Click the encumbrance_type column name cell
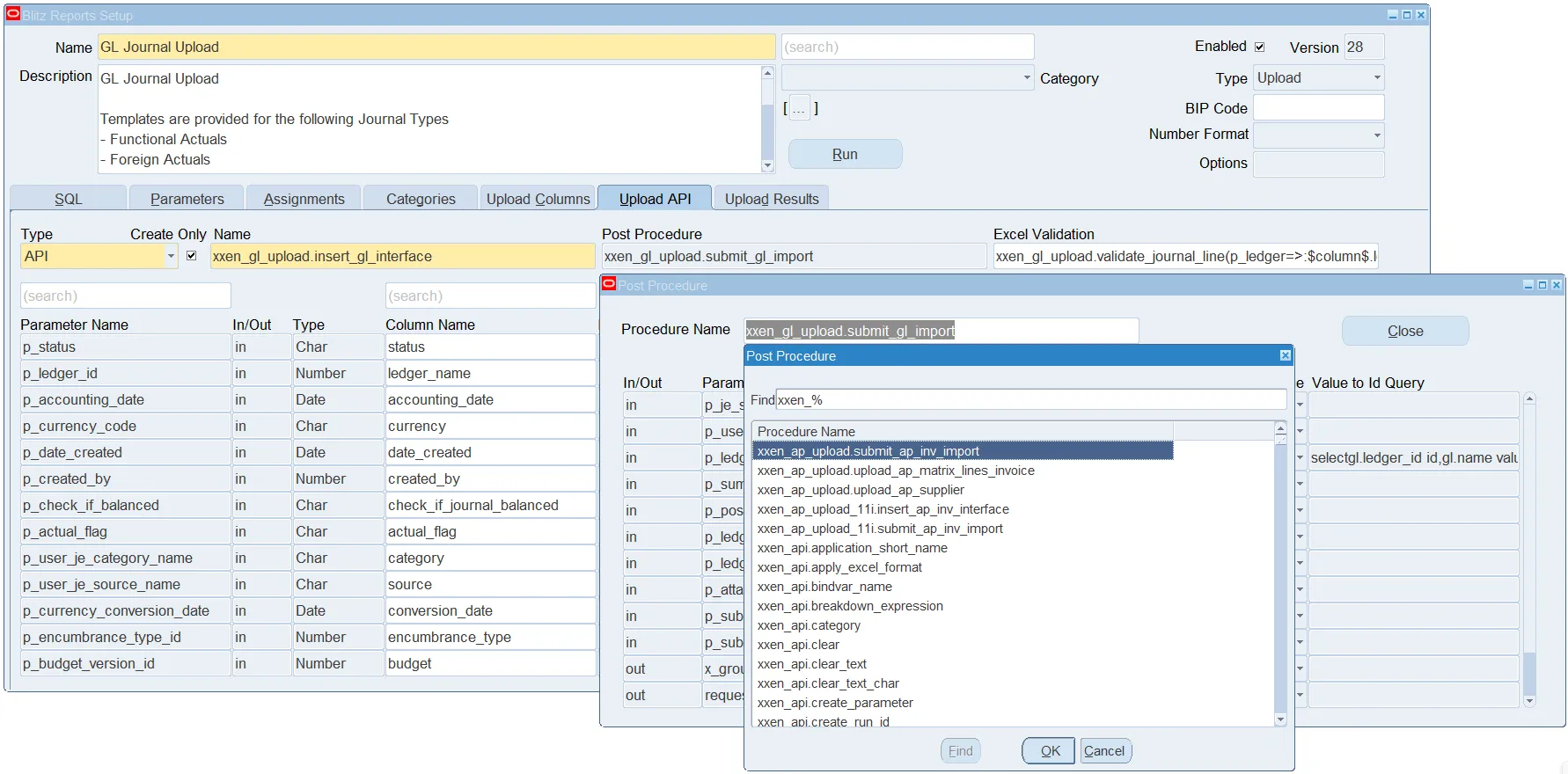Viewport: 1568px width, 774px height. 490,638
